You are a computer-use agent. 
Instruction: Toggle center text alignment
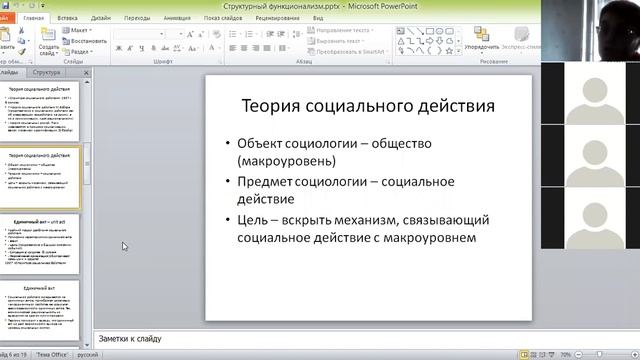244,49
